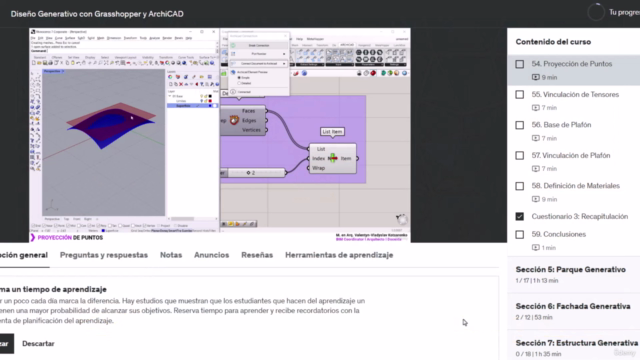Open Preguntas y respuestas tab
The width and height of the screenshot is (640, 360).
coord(104,255)
